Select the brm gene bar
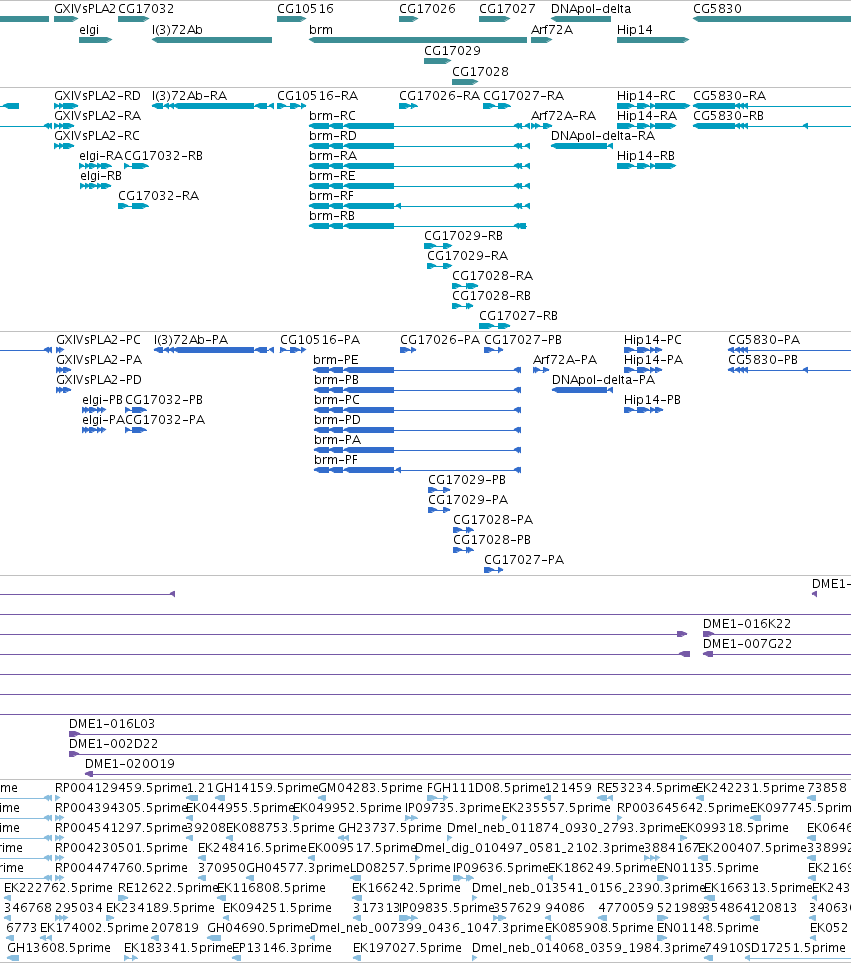The height and width of the screenshot is (963, 851). (x=418, y=40)
